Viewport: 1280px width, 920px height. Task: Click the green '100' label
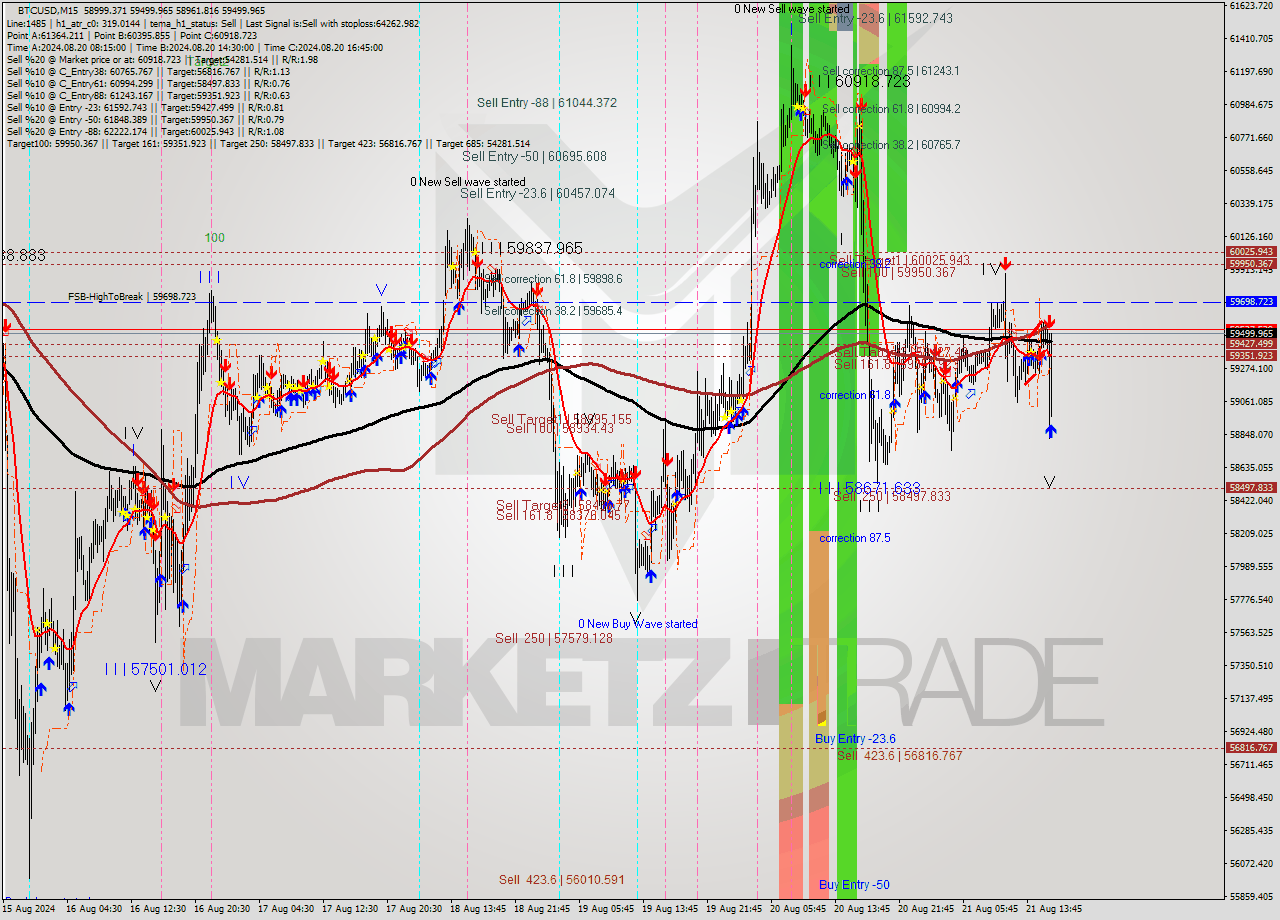(215, 238)
